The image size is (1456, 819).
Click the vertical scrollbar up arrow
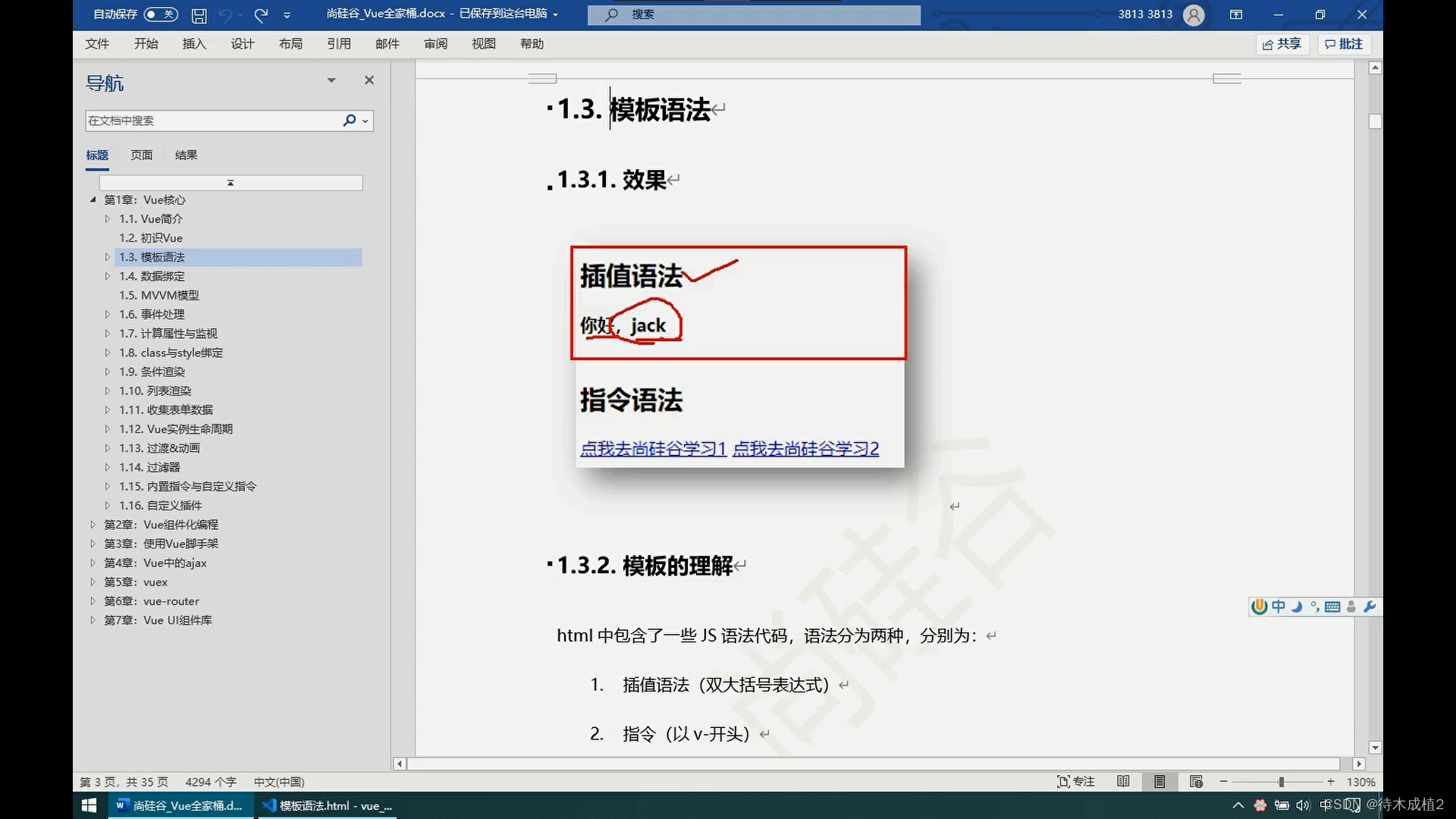[x=1375, y=68]
